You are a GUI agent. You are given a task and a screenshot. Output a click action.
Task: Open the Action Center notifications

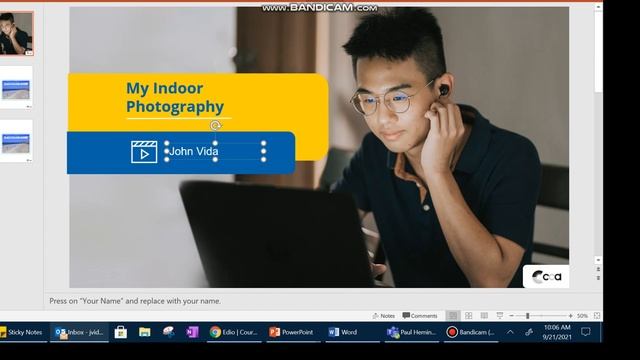[x=586, y=332]
